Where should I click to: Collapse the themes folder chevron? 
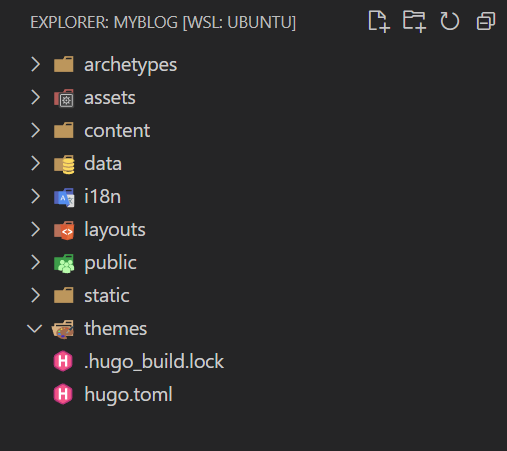pos(35,329)
